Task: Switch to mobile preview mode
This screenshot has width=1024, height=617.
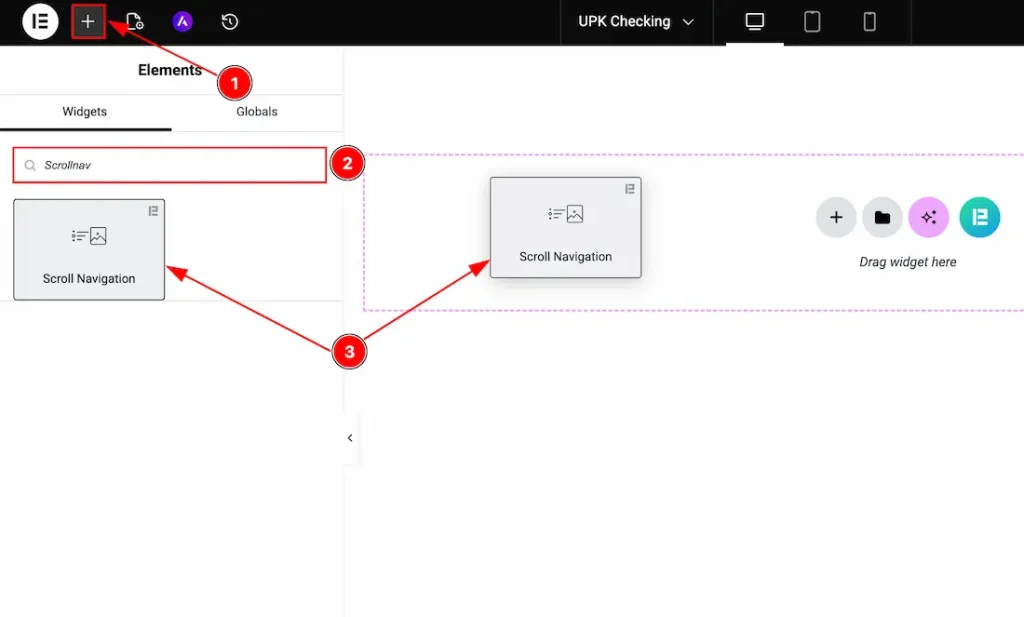Action: click(x=869, y=22)
